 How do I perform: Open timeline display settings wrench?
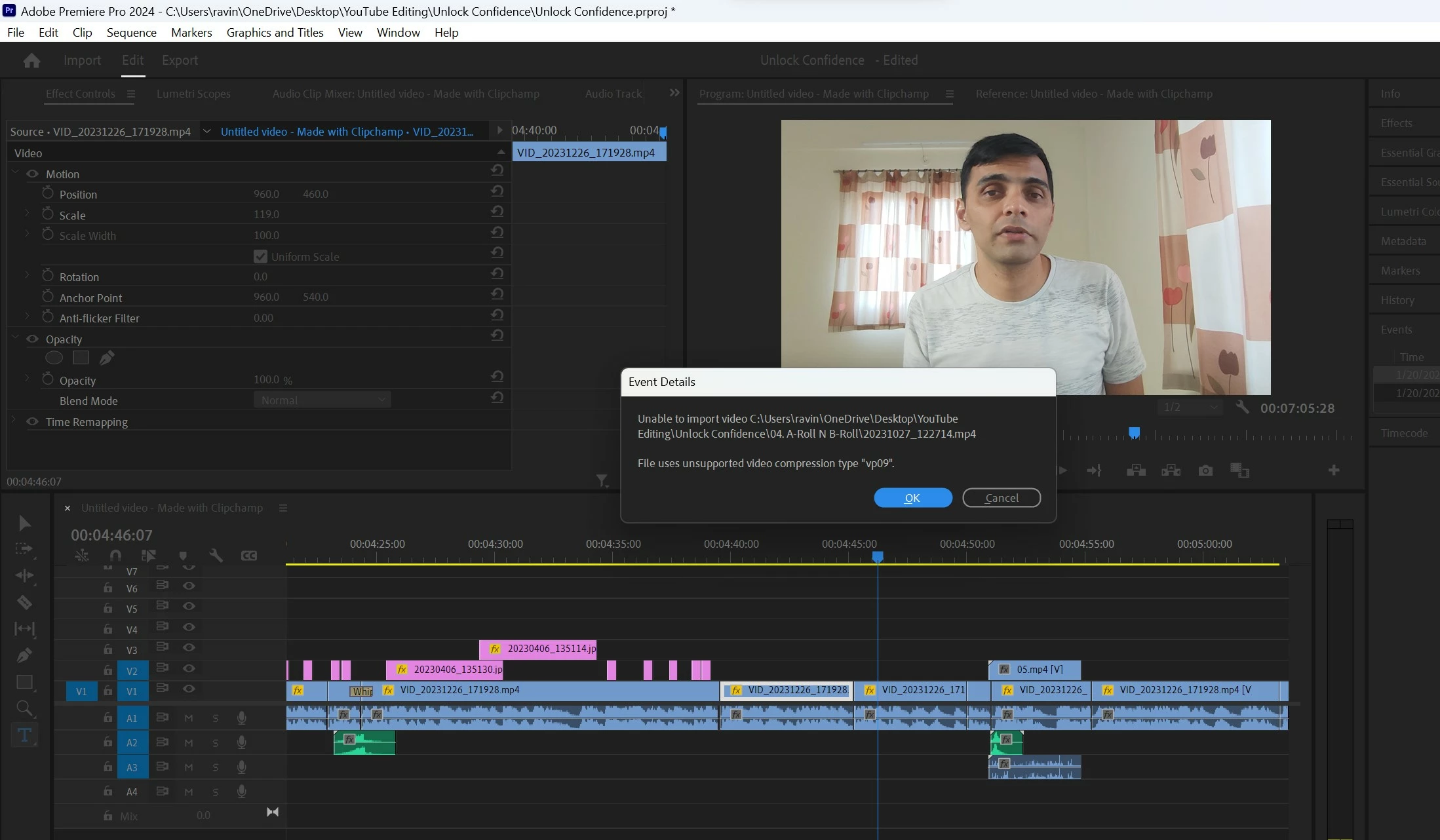216,556
